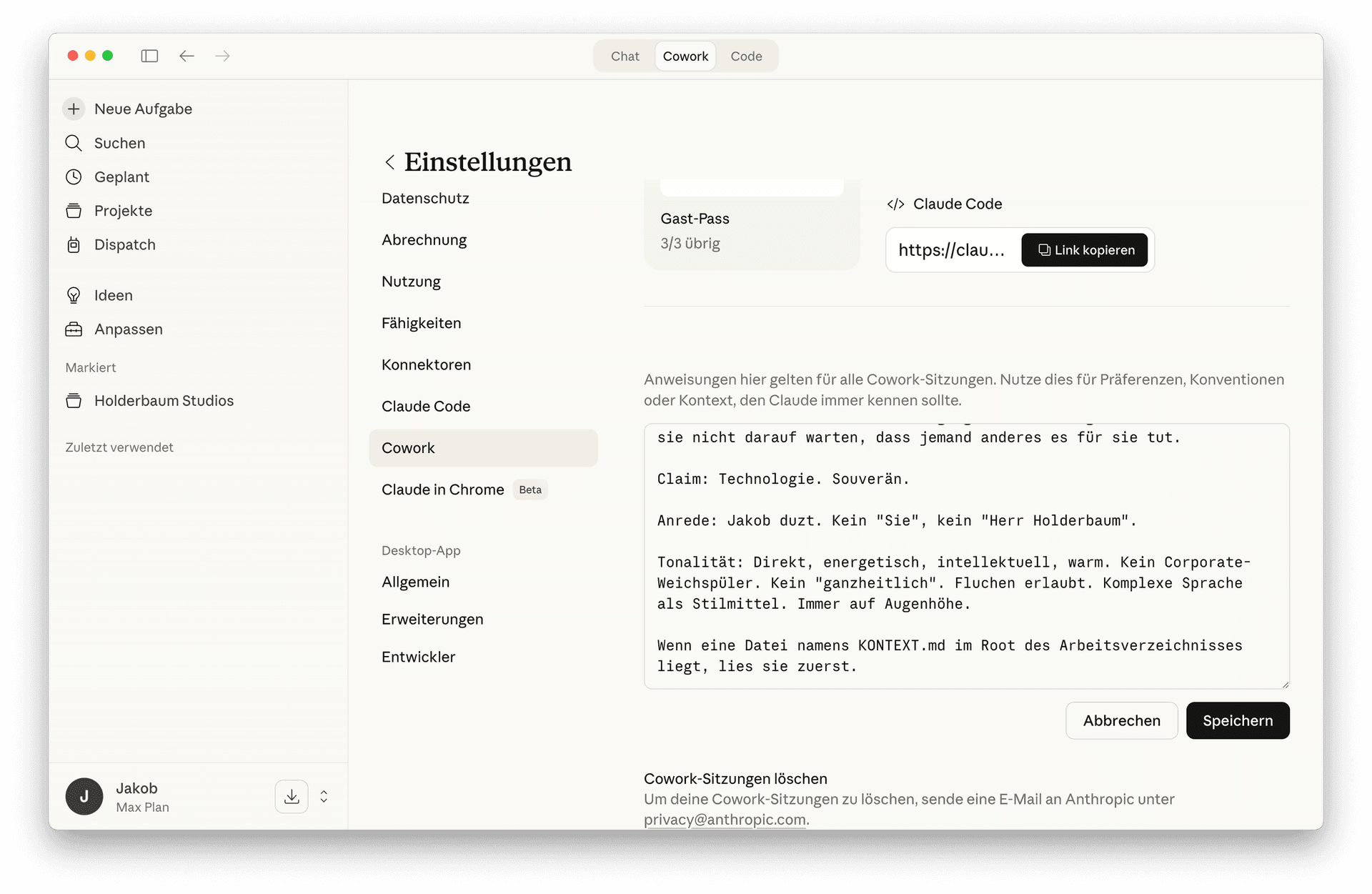Click the Einstellungen title

pyautogui.click(x=488, y=162)
